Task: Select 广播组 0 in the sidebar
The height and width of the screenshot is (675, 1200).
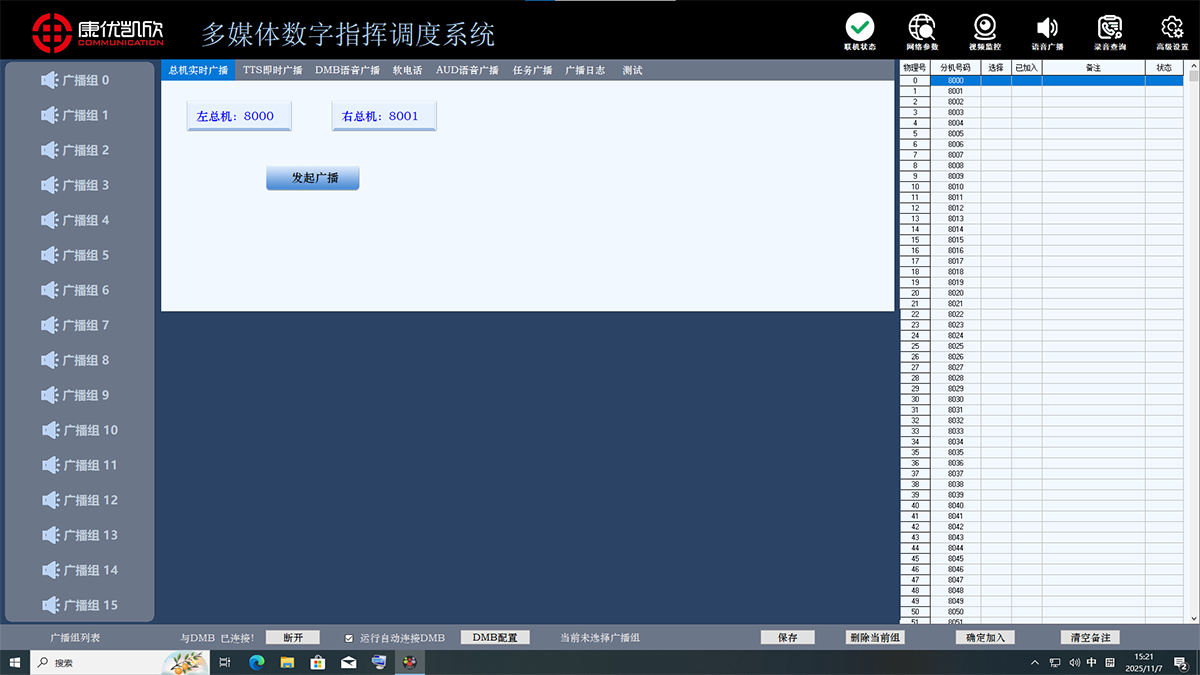Action: tap(80, 81)
